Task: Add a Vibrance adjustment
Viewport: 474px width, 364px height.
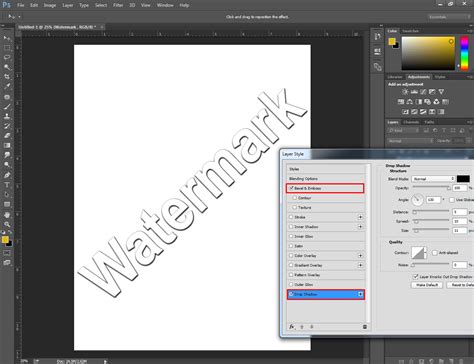Action: [x=441, y=92]
